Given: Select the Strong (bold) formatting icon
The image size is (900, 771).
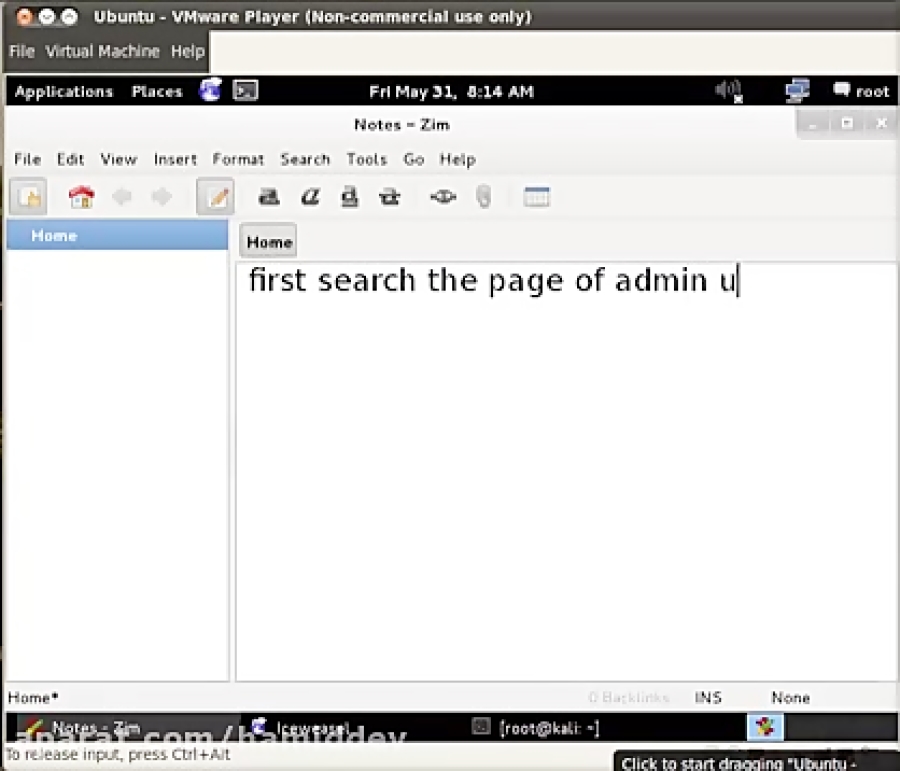Looking at the screenshot, I should [268, 196].
